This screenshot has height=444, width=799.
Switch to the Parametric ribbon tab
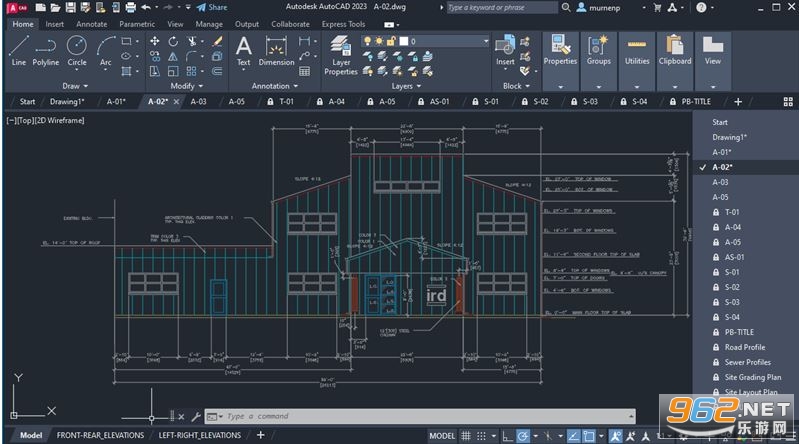[x=137, y=24]
